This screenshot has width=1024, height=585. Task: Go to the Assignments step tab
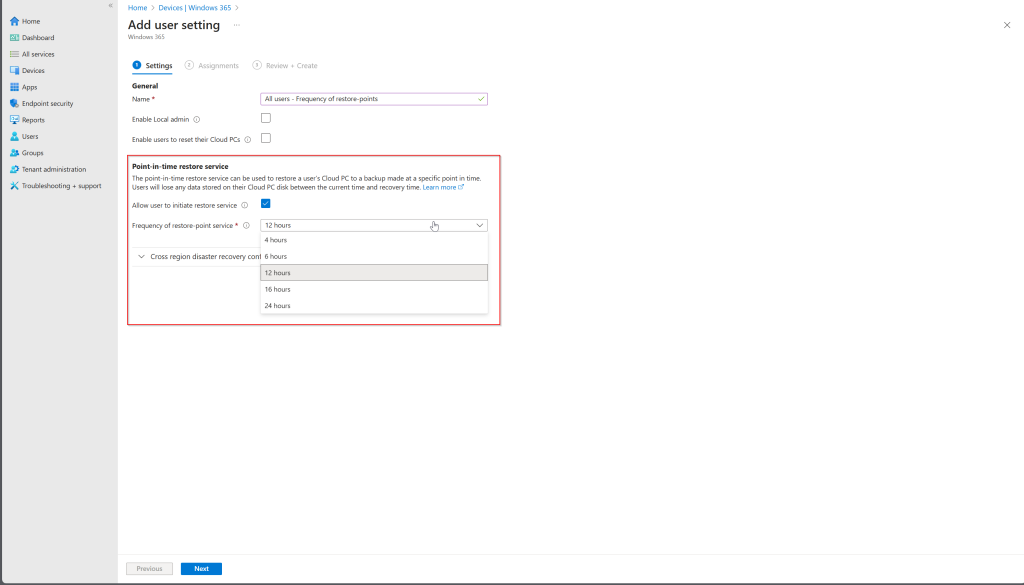[x=212, y=65]
